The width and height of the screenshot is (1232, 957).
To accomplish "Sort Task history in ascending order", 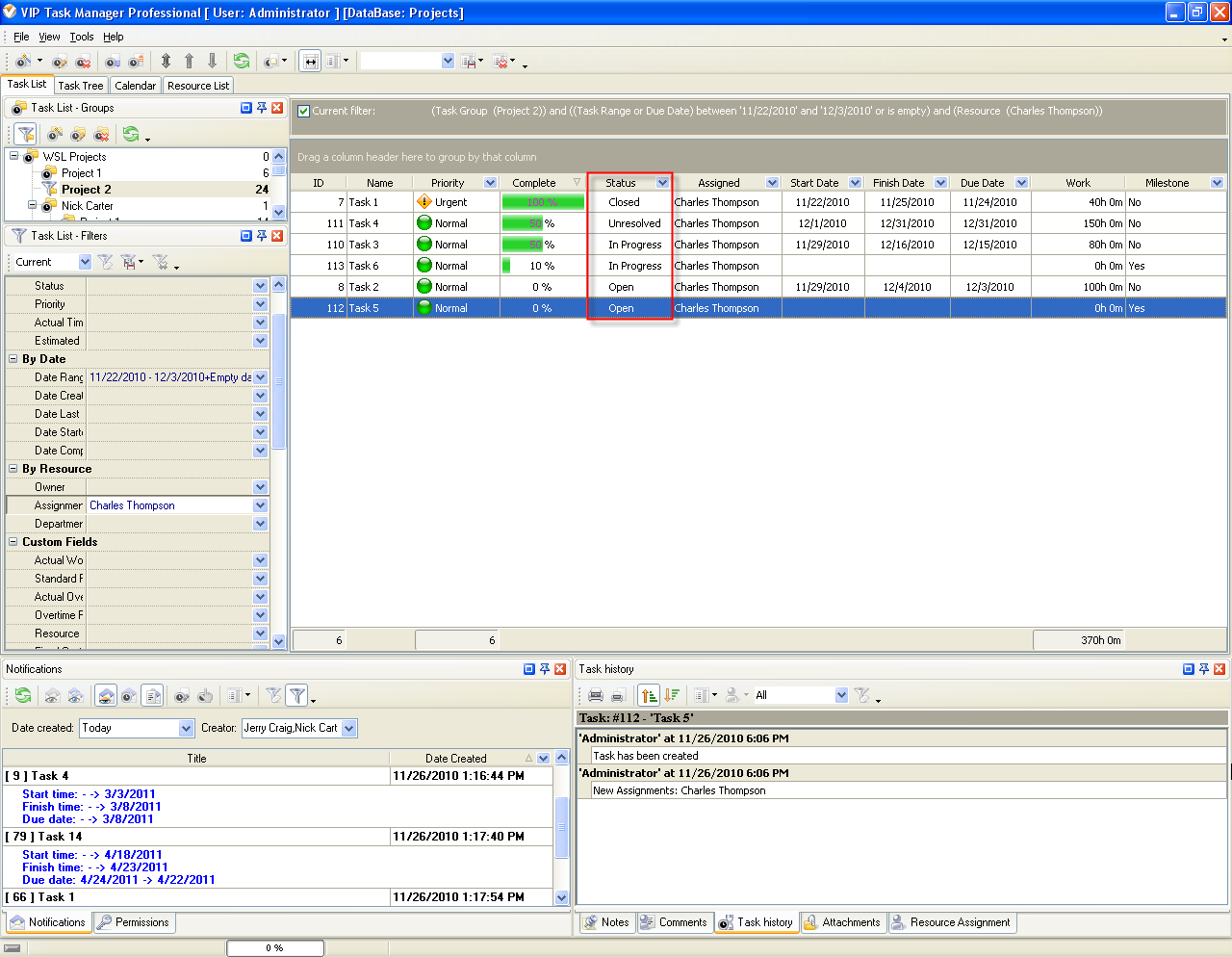I will point(649,695).
